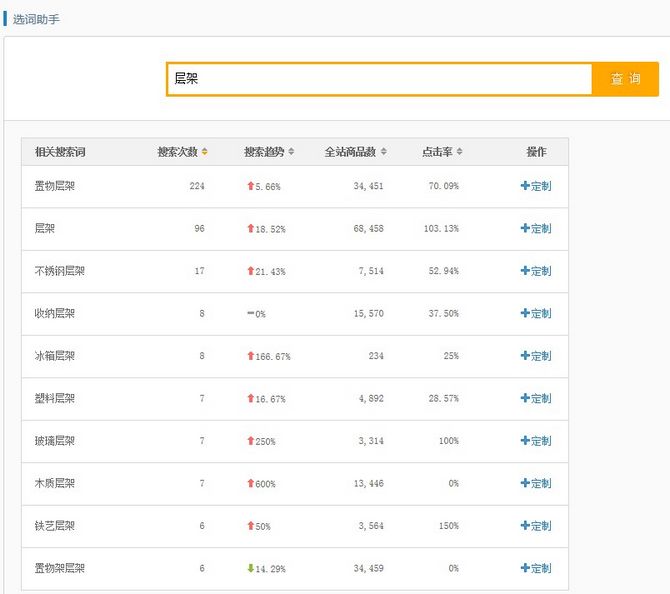Add 定制 for 层架 row
The image size is (670, 594).
coord(536,228)
